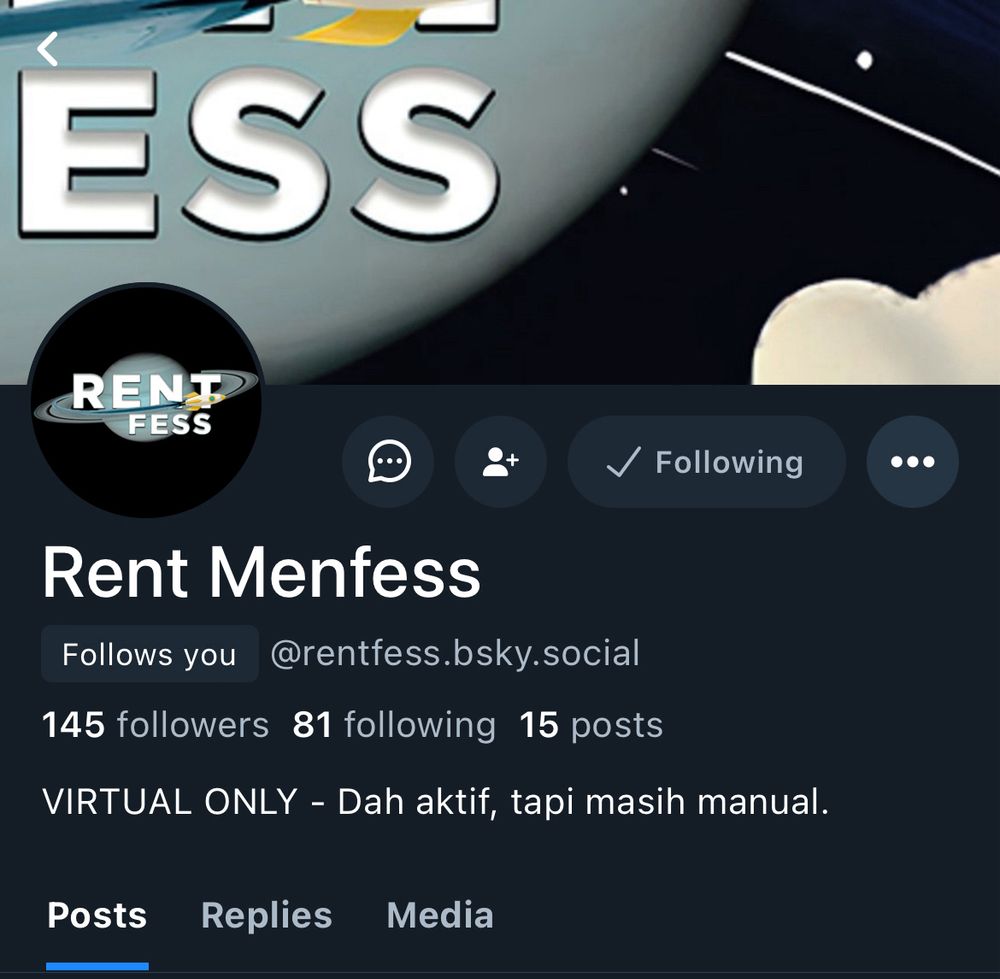The width and height of the screenshot is (1000, 979).
Task: Open the three-dot more options menu
Action: (x=912, y=461)
